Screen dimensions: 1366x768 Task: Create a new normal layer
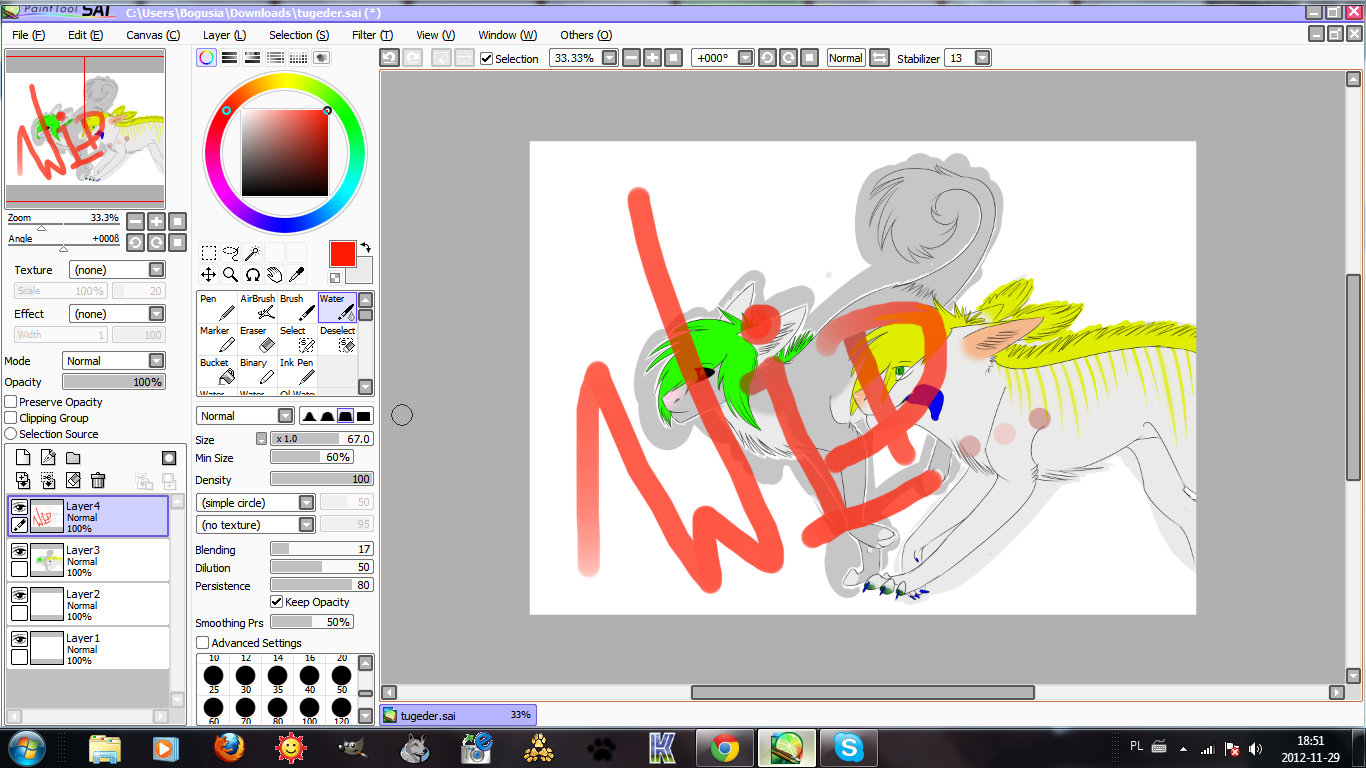[x=23, y=458]
